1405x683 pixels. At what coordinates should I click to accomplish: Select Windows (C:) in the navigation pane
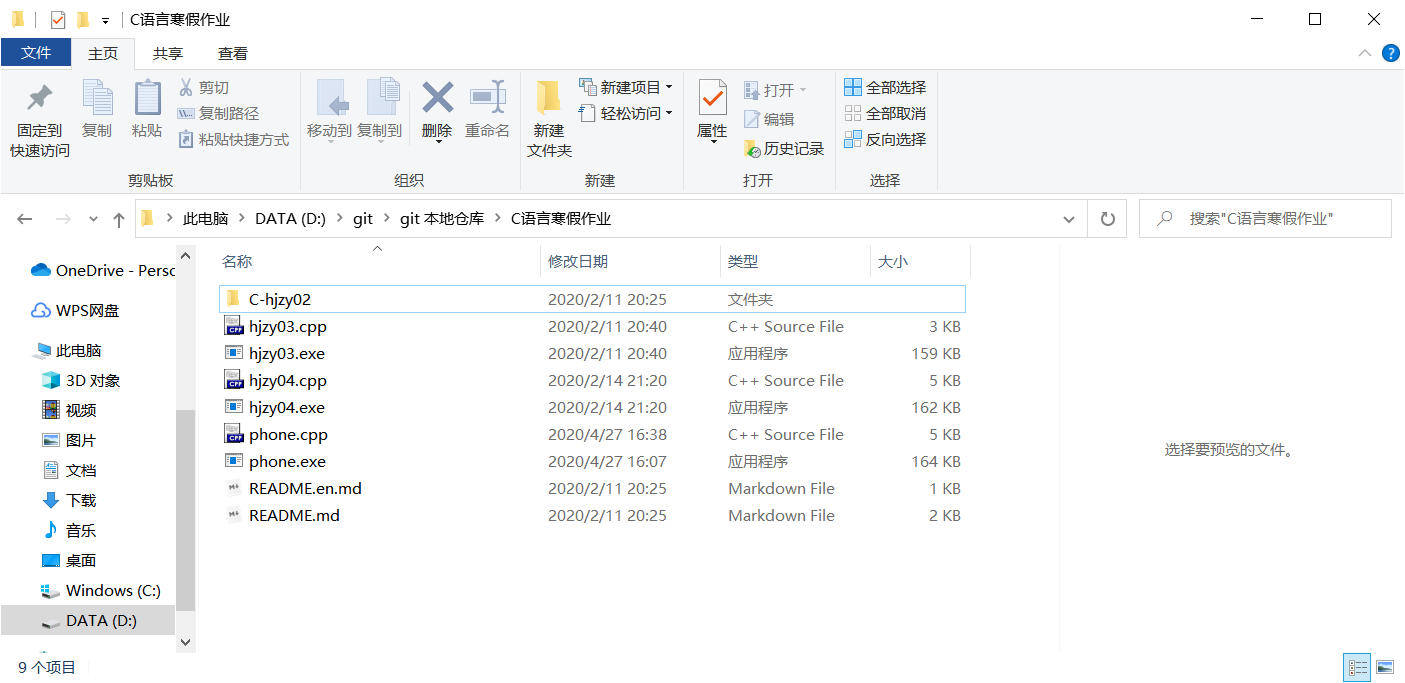(x=100, y=590)
